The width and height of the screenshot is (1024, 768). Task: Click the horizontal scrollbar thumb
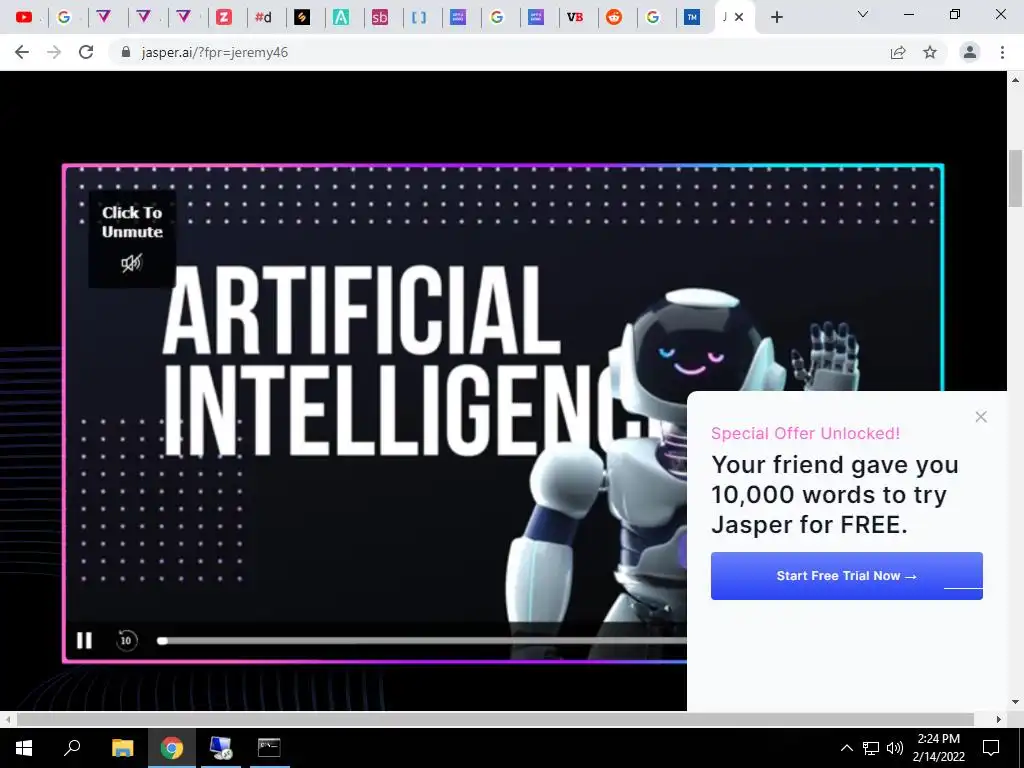click(x=495, y=719)
